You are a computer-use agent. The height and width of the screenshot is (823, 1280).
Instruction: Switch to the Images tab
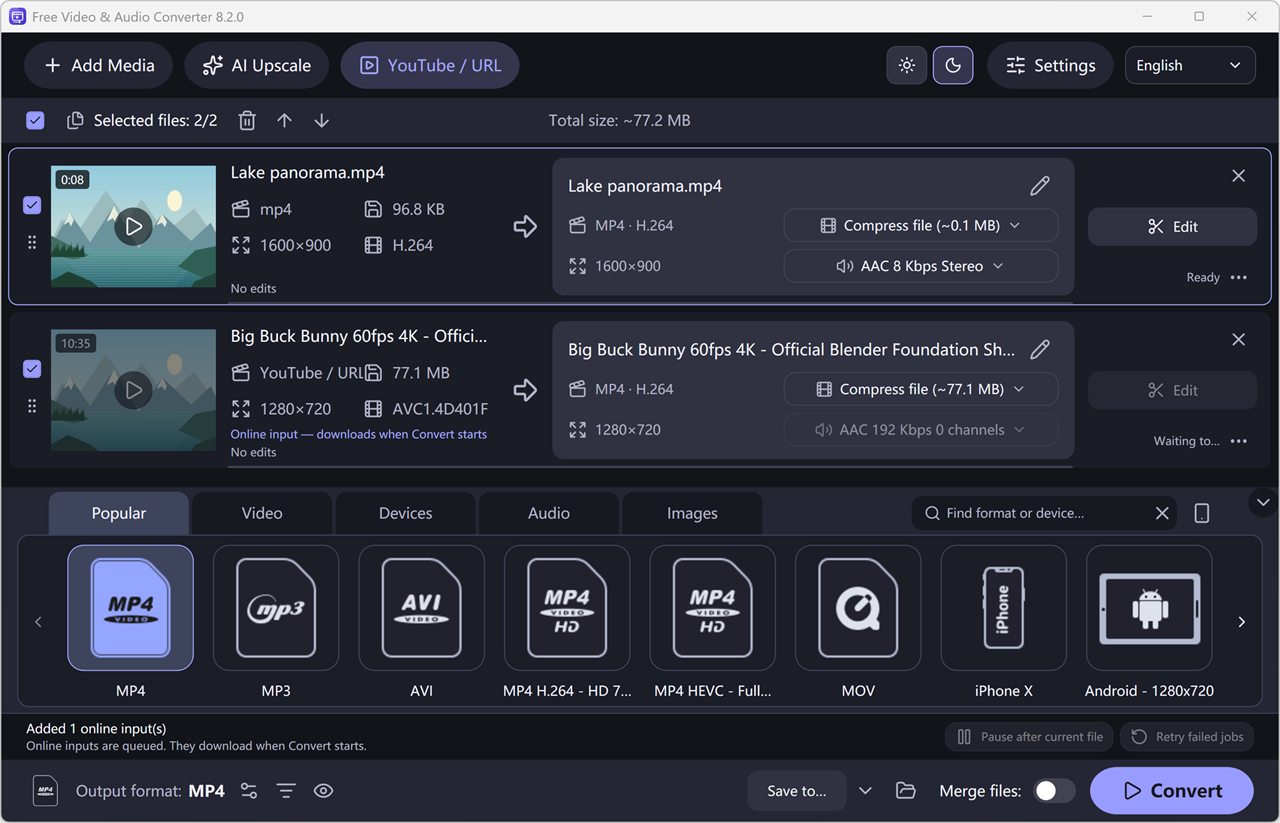(692, 513)
